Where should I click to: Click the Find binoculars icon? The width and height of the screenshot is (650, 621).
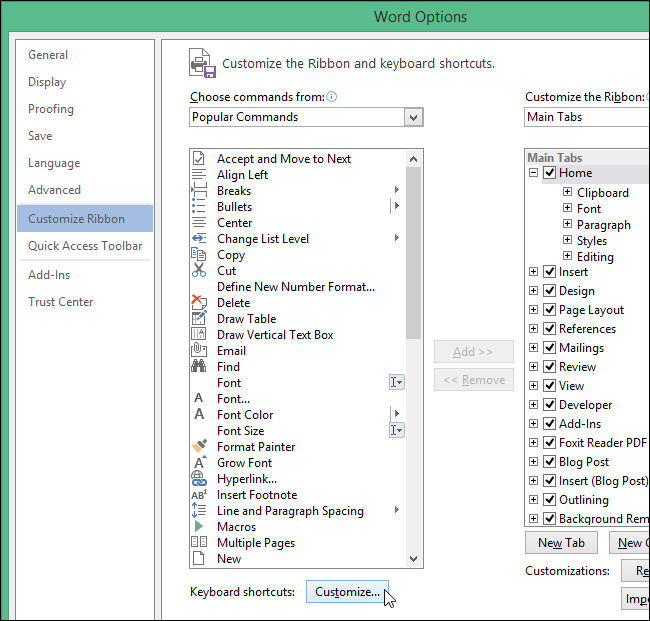point(198,366)
